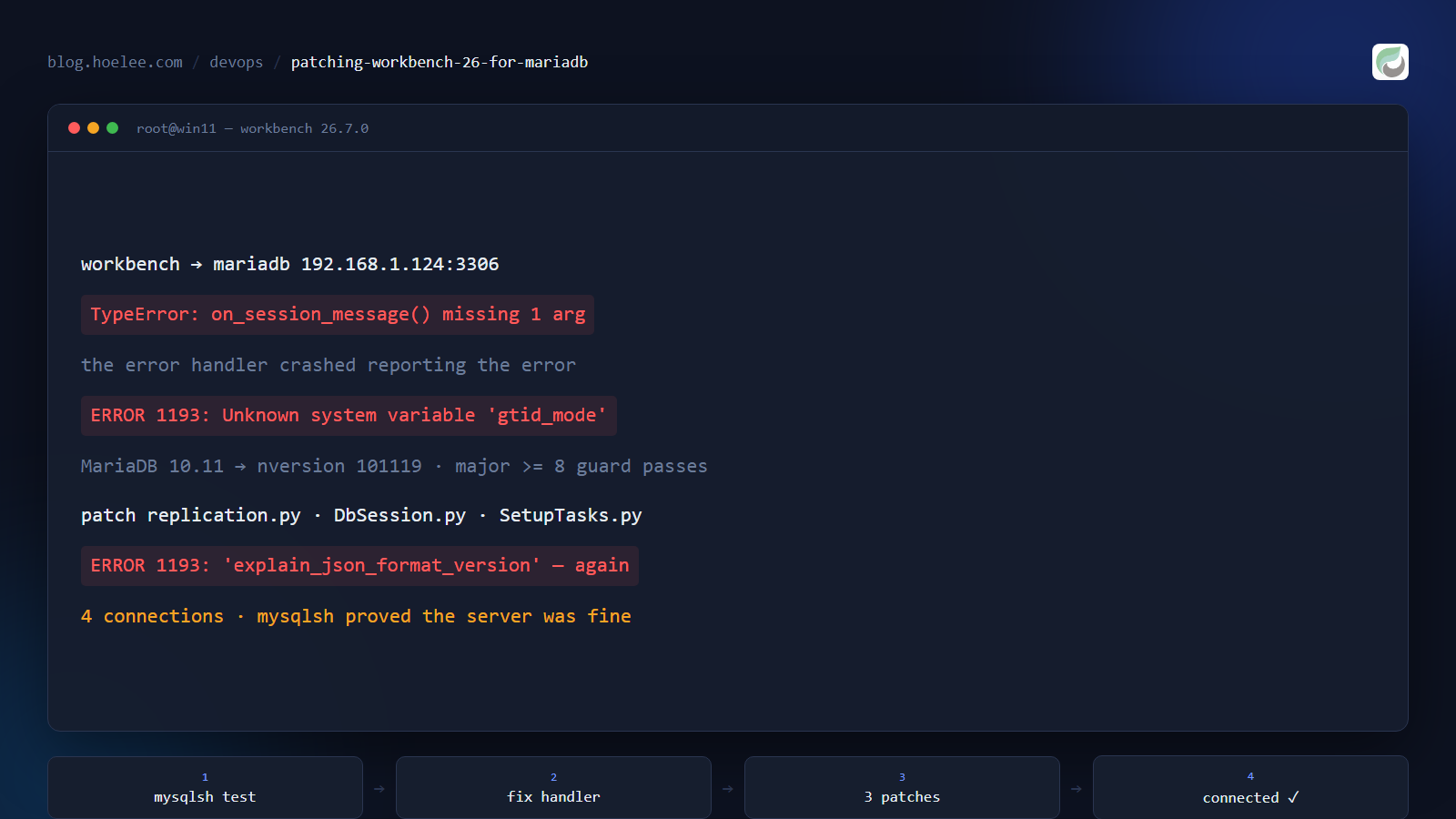Click the orange 4 connections summary line
The height and width of the screenshot is (819, 1456).
click(356, 616)
